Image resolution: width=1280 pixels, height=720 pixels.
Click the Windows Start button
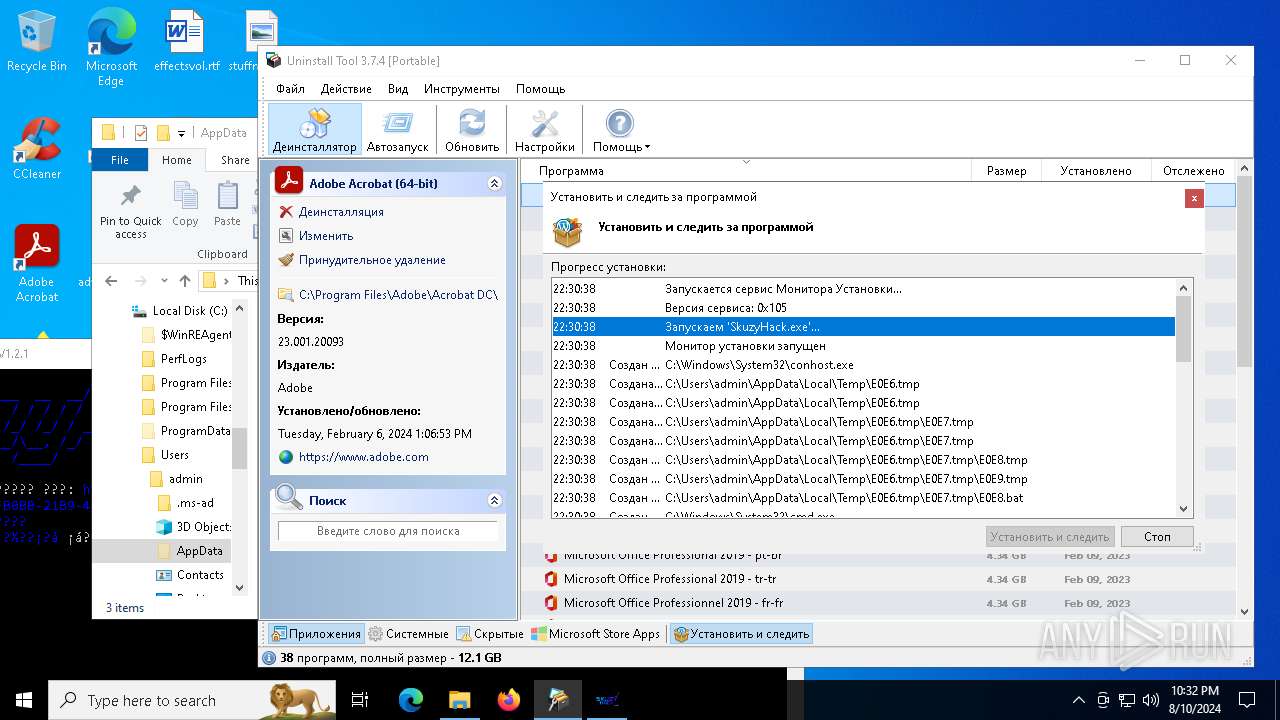[x=24, y=700]
